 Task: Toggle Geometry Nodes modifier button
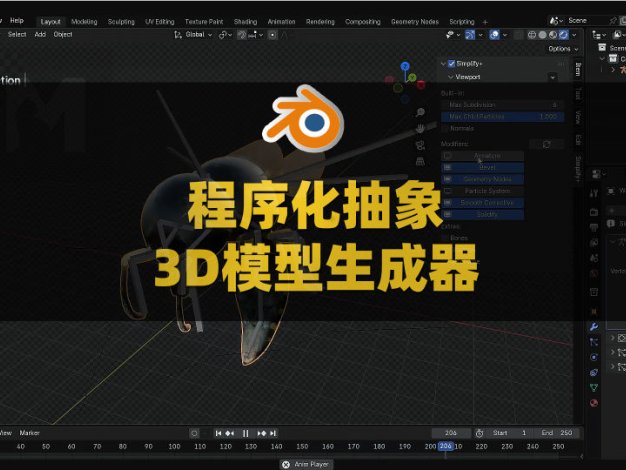[x=483, y=179]
